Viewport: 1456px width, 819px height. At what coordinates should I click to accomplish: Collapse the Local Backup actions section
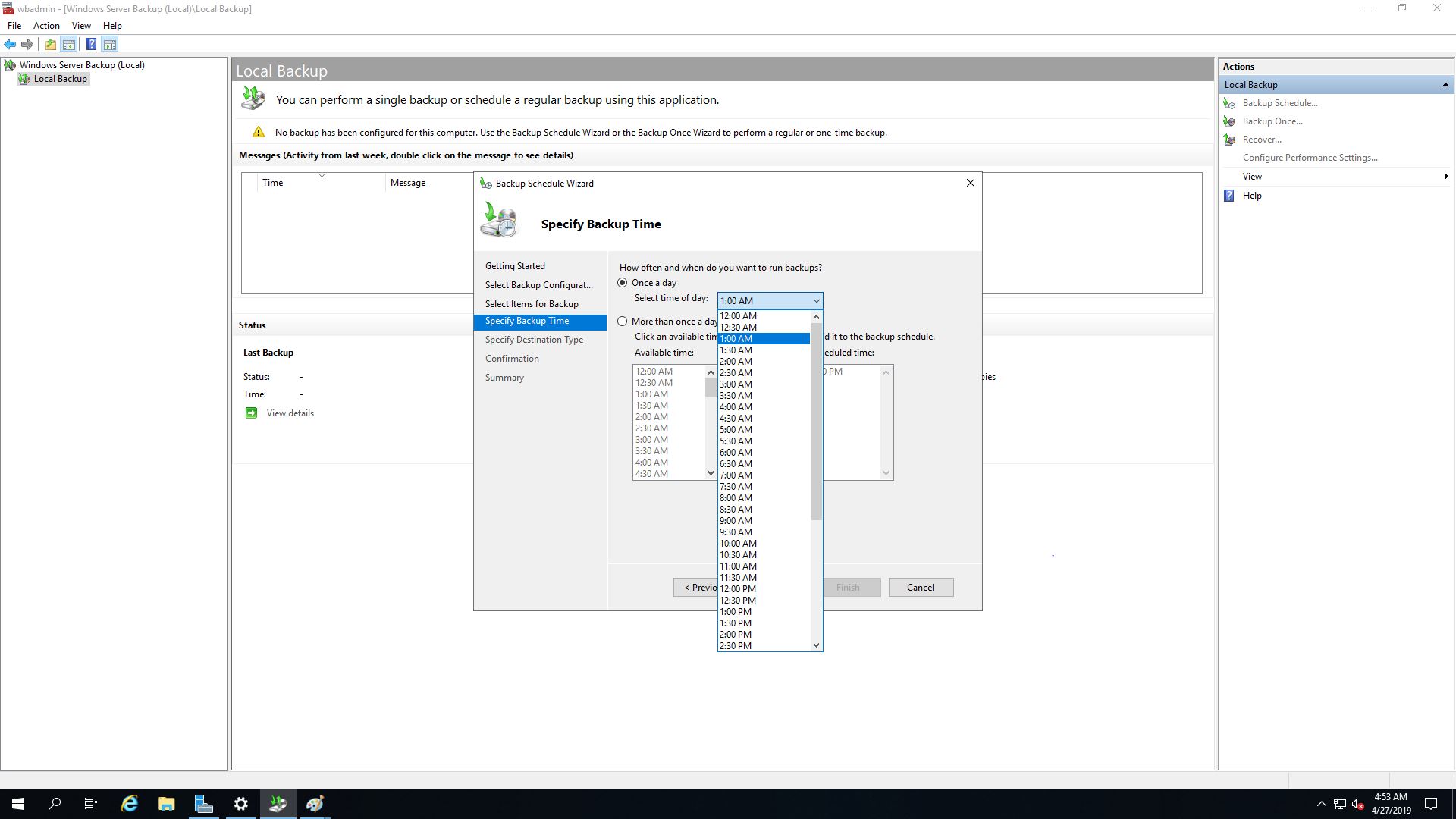click(x=1445, y=85)
